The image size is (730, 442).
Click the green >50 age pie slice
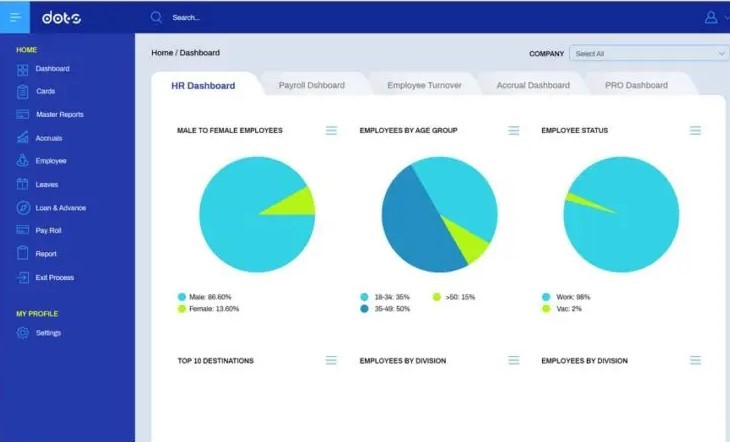[469, 241]
